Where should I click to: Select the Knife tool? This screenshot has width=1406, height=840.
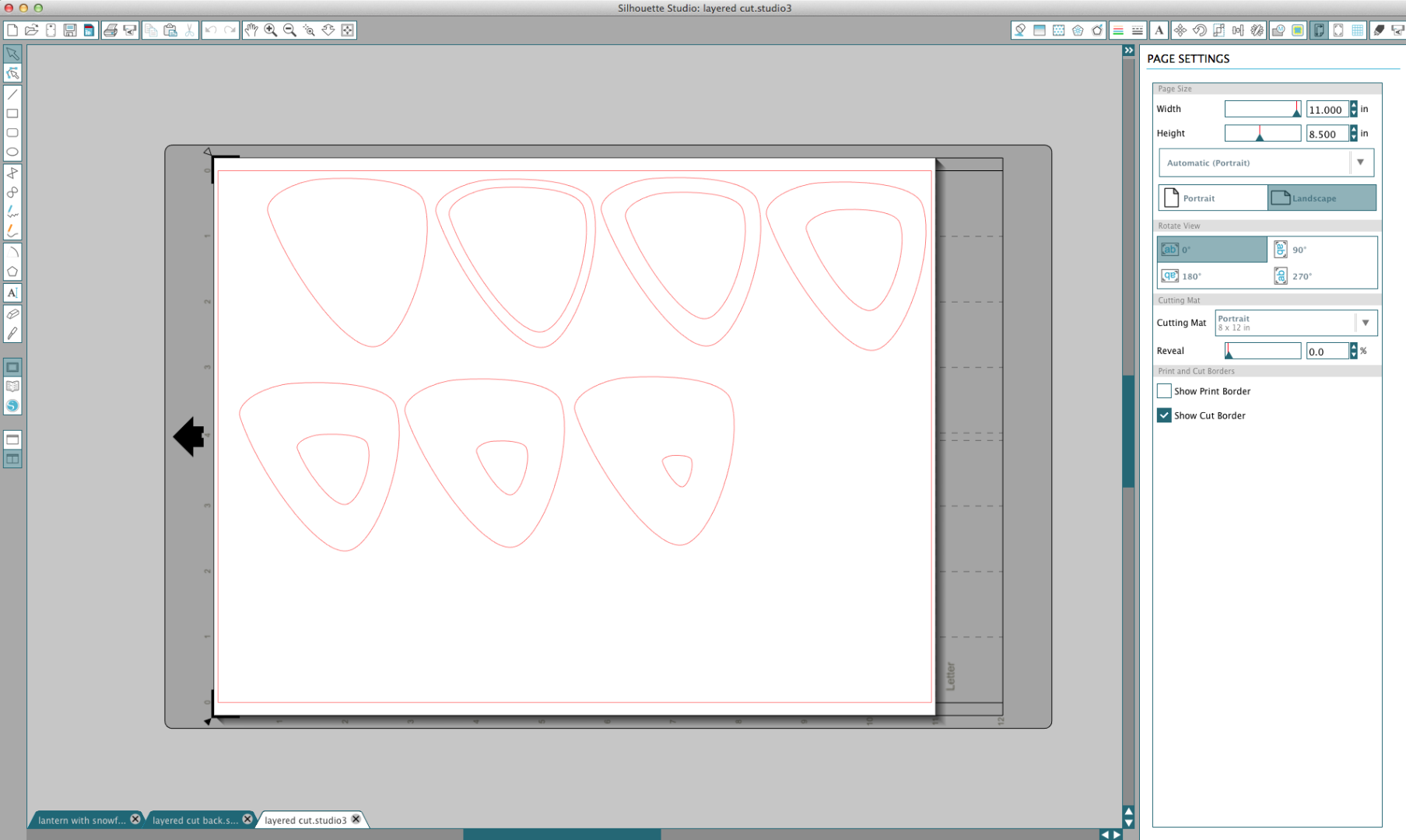(x=12, y=334)
